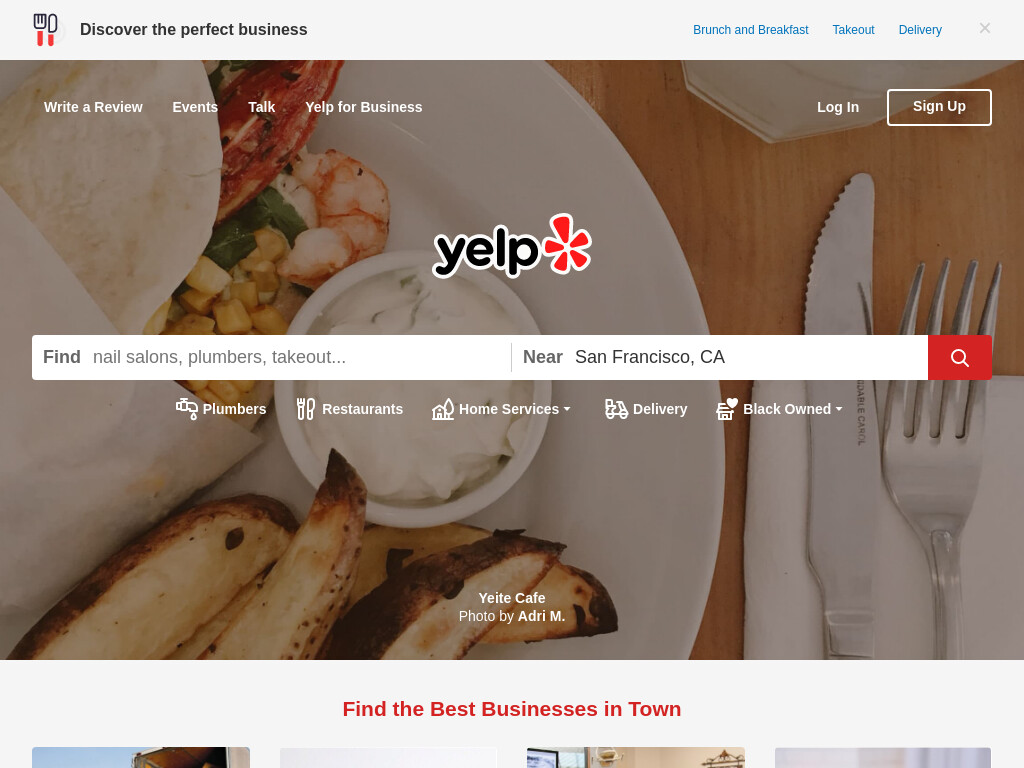Click the Home Services house icon
The height and width of the screenshot is (768, 1024).
tap(443, 409)
